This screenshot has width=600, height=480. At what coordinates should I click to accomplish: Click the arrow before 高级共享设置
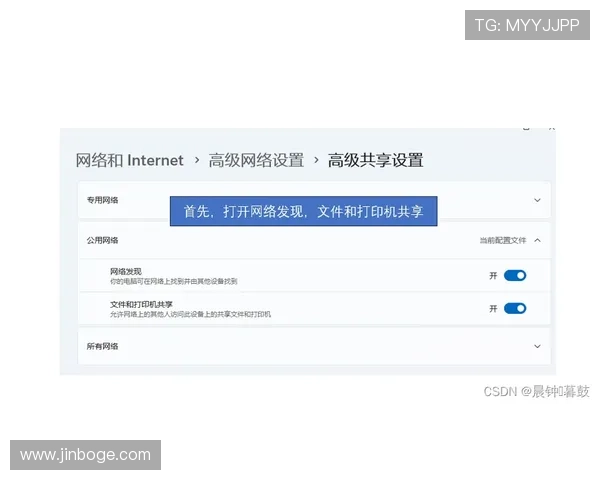[316, 160]
